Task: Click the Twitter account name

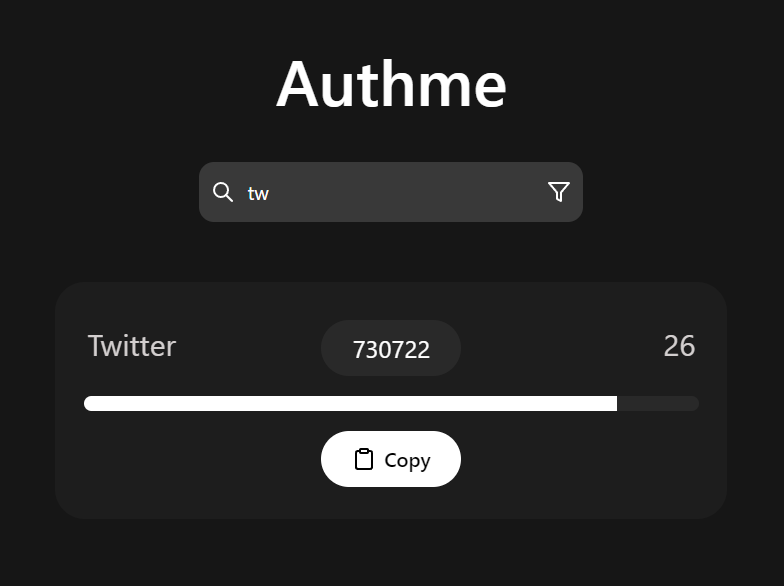Action: pos(132,346)
